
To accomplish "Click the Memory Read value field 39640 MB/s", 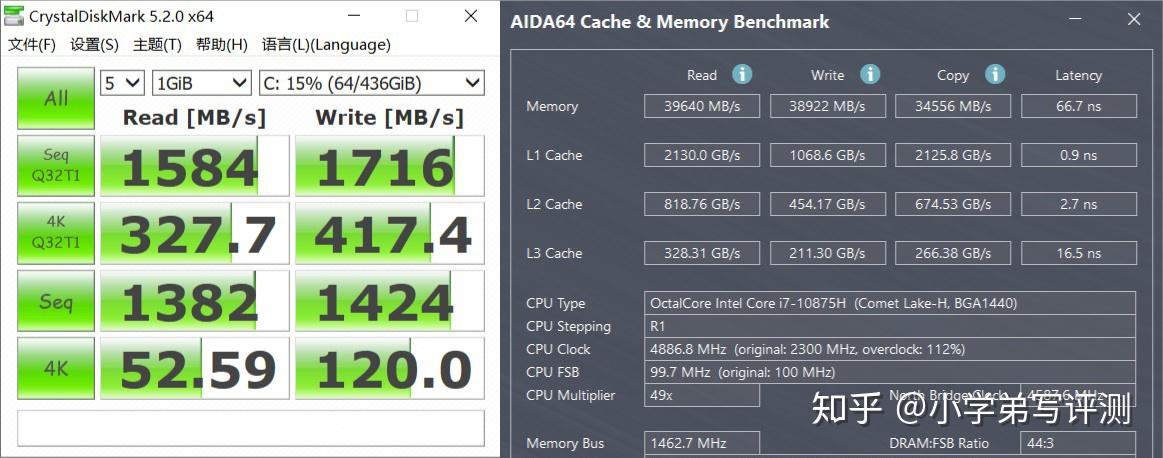I will (702, 106).
